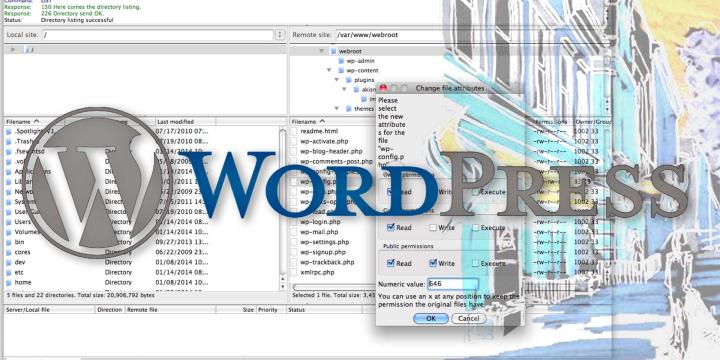Sort local files by Last modified
This screenshot has width=720, height=360.
(x=186, y=122)
